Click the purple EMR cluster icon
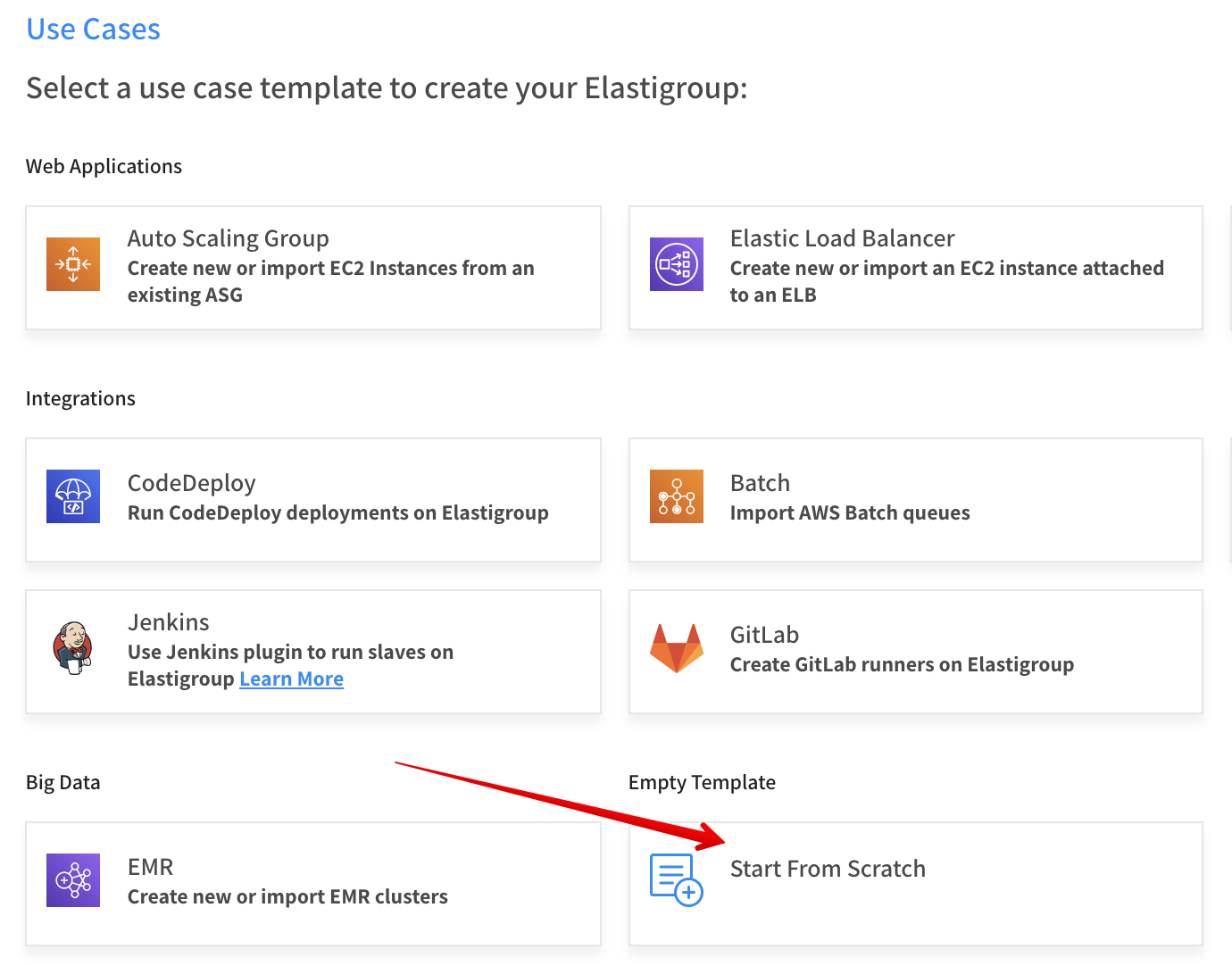 (x=73, y=880)
